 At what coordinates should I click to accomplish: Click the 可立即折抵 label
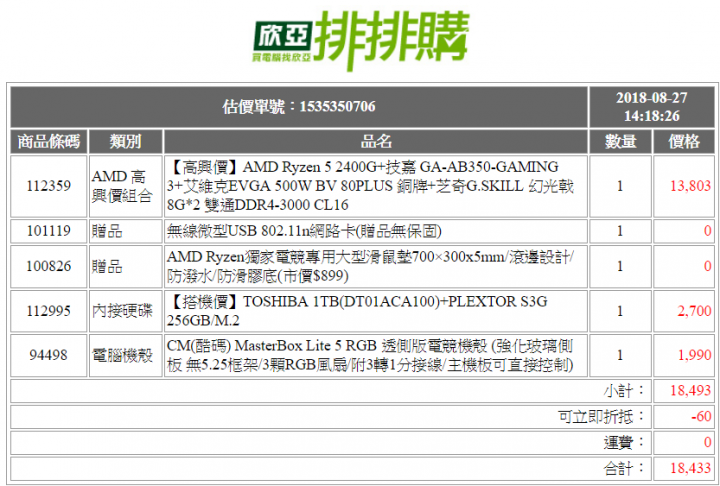[x=602, y=417]
